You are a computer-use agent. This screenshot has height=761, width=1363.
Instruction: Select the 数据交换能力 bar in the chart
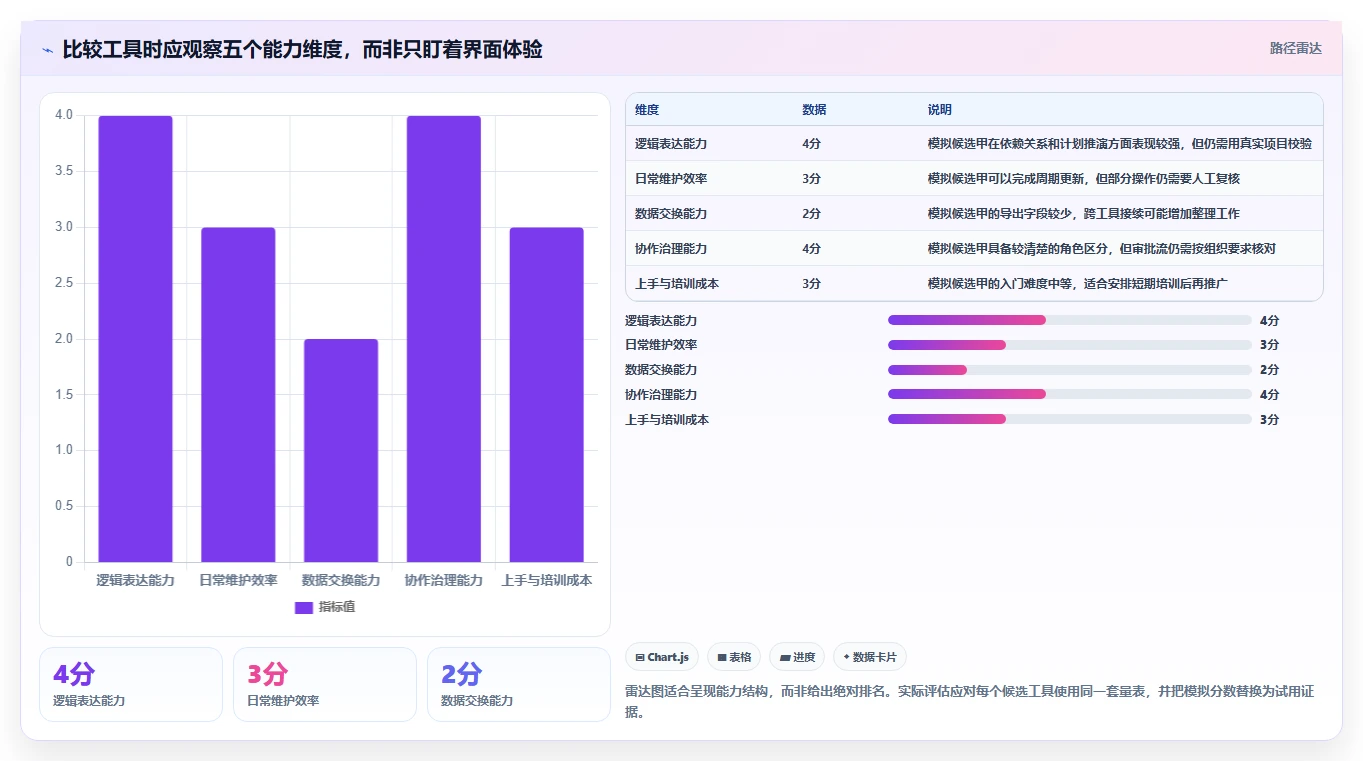pos(341,451)
